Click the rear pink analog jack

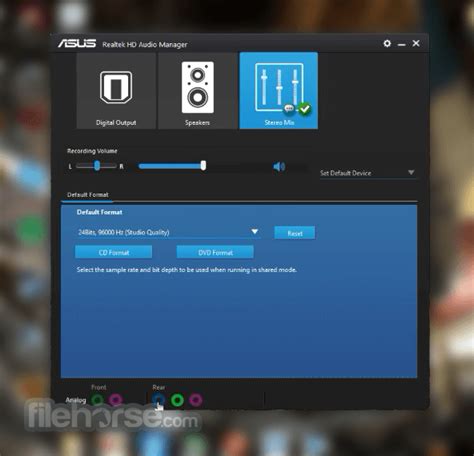point(196,400)
